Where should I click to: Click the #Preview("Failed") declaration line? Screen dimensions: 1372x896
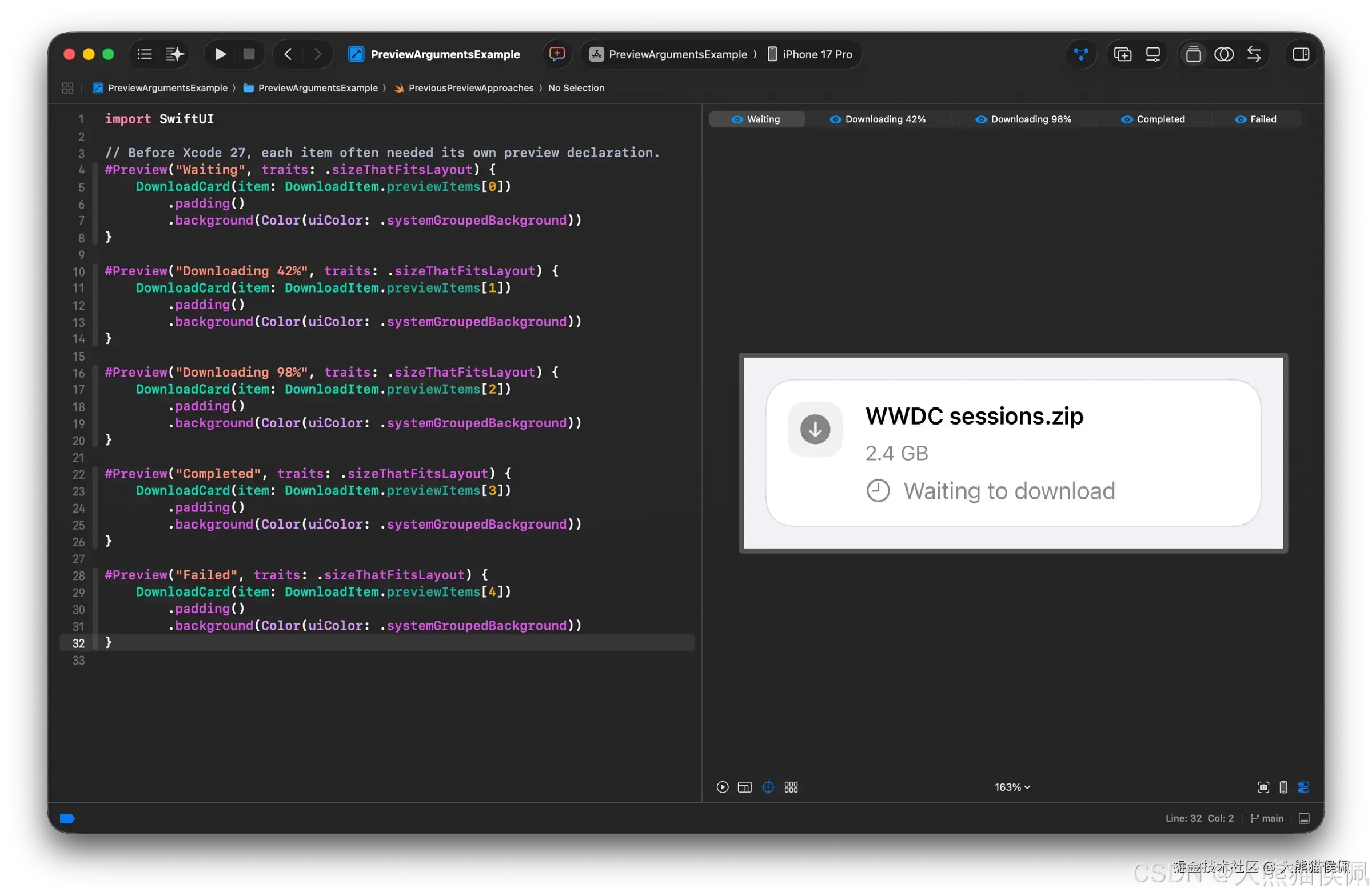tap(296, 575)
